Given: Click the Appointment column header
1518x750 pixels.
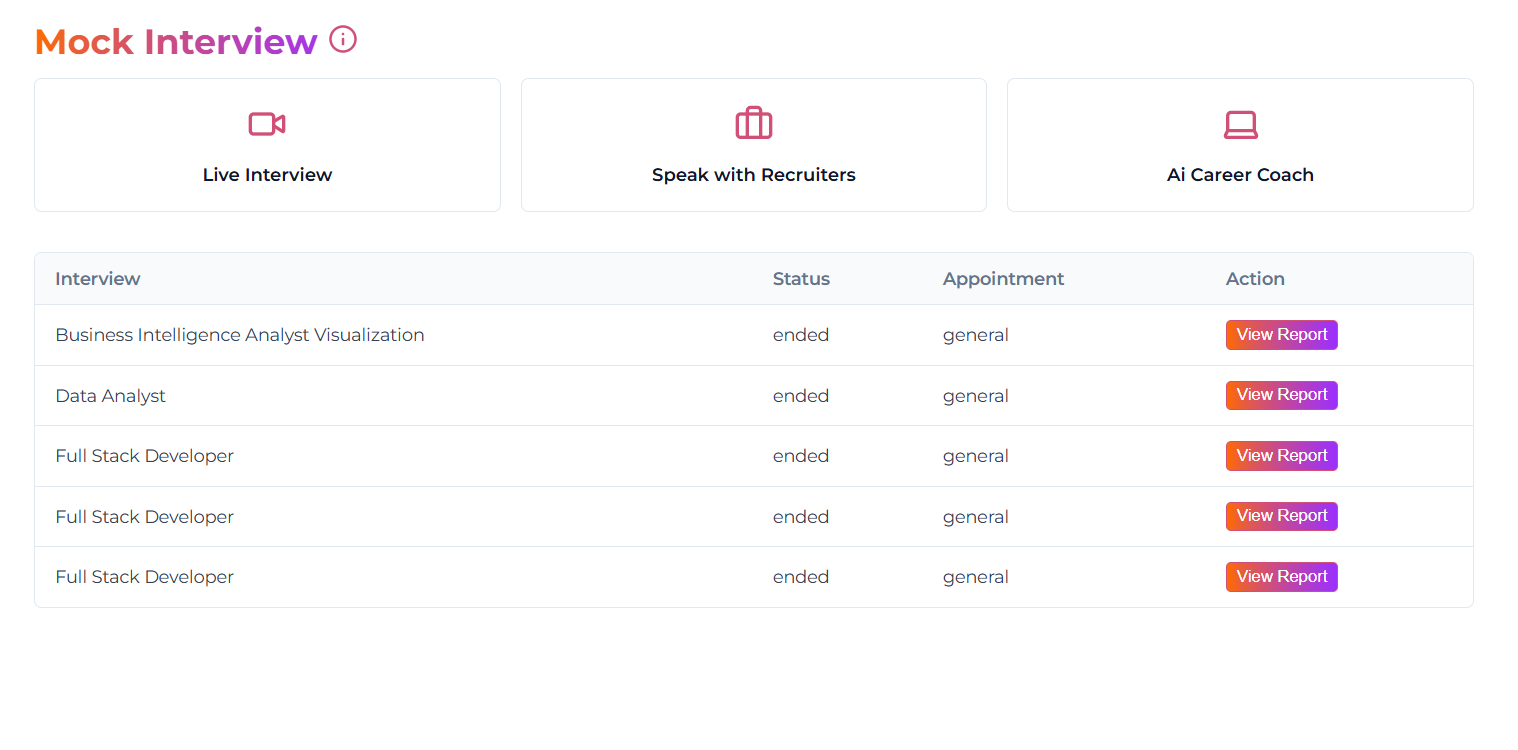Looking at the screenshot, I should (x=1003, y=279).
